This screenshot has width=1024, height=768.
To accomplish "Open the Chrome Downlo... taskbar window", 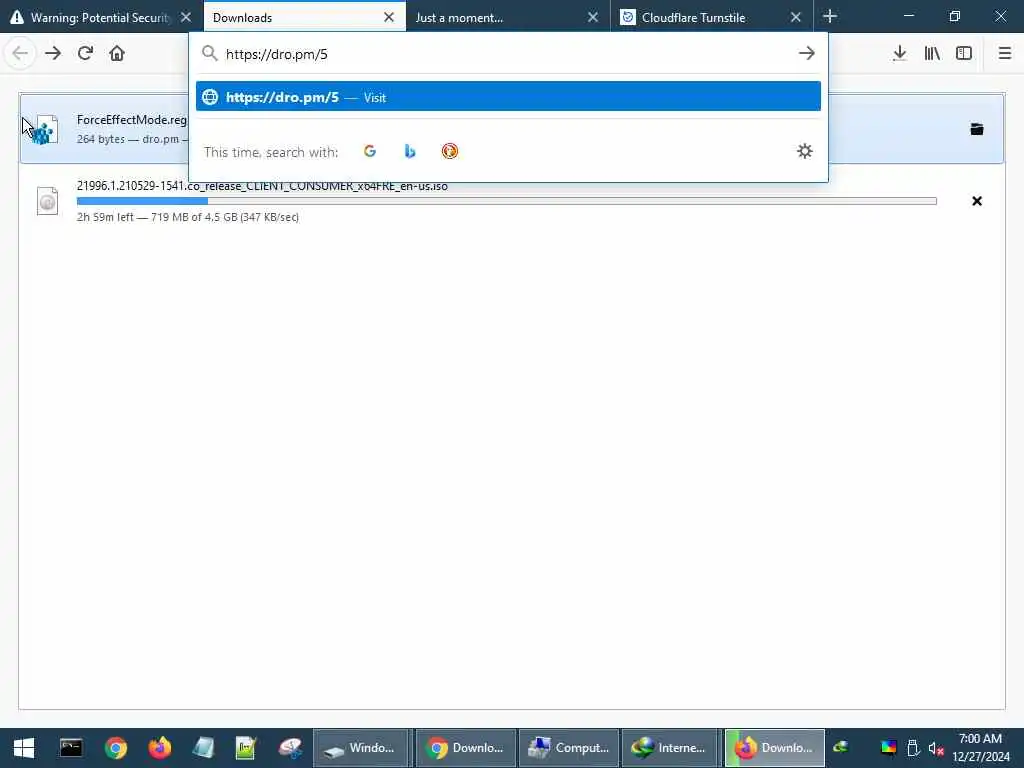I will coord(466,748).
